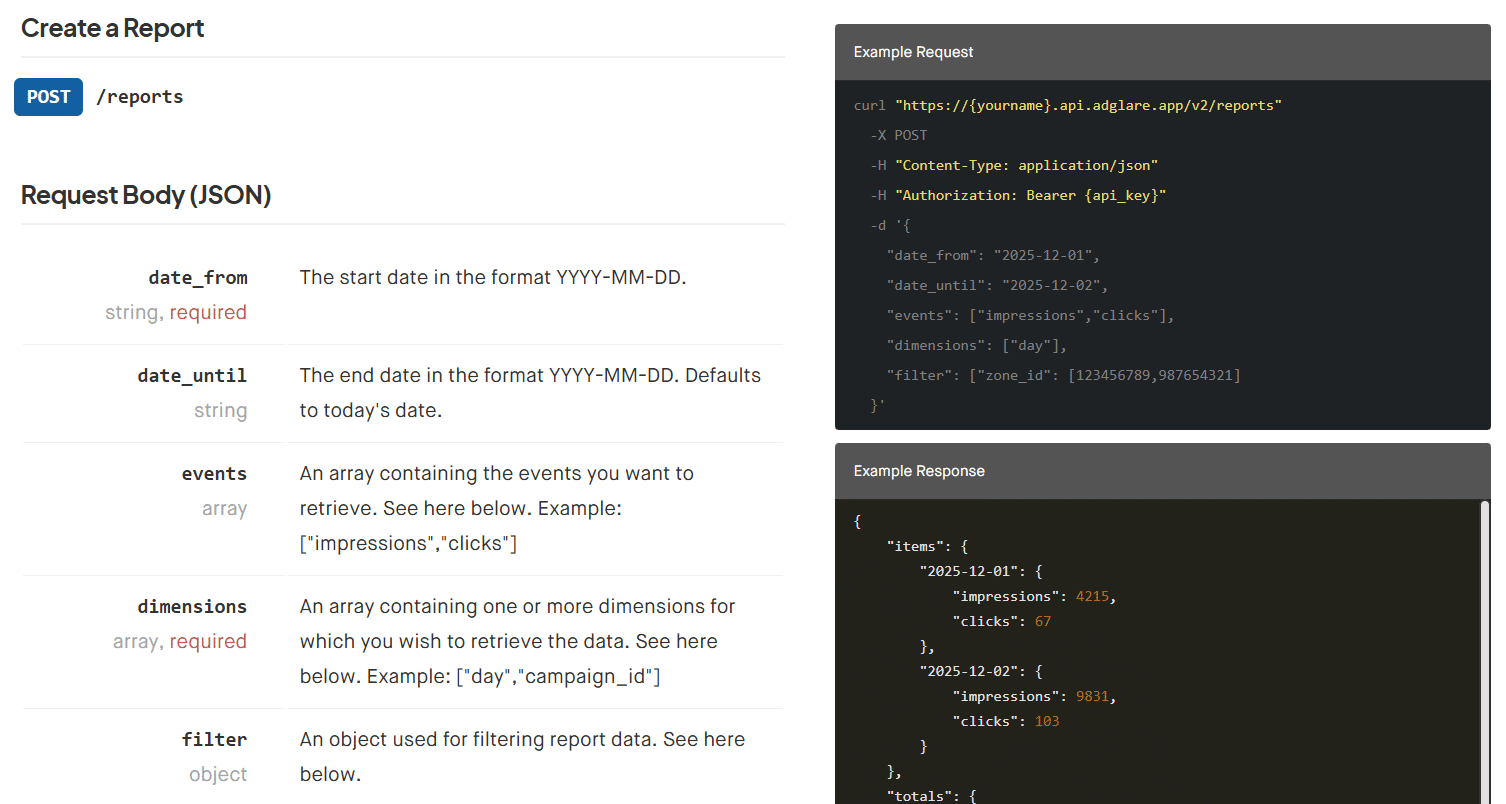This screenshot has width=1506, height=804.
Task: Click the red required label under date_from
Action: coord(208,313)
